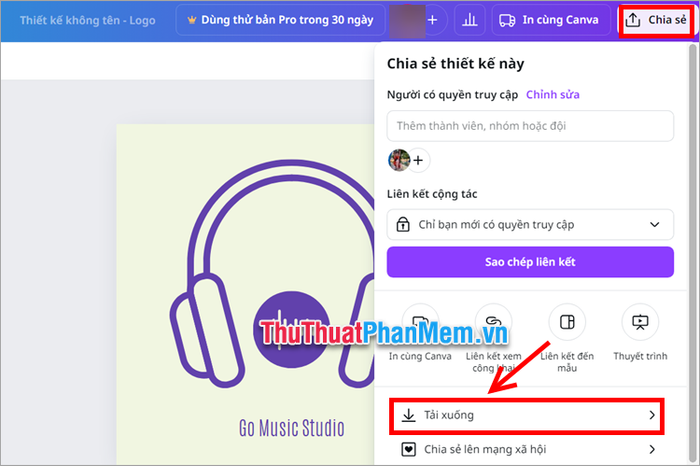Click the truck icon in In cùng Canva
Viewport: 700px width, 466px height.
tap(507, 21)
